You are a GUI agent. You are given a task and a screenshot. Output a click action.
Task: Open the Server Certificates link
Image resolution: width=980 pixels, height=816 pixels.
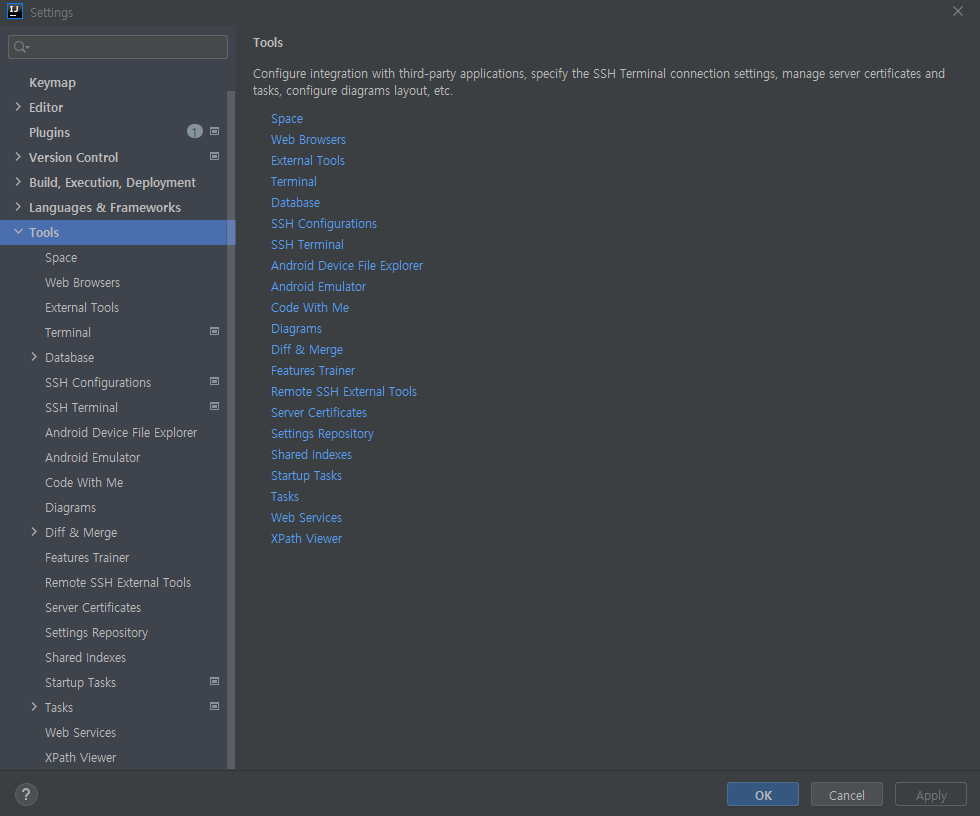pyautogui.click(x=319, y=412)
